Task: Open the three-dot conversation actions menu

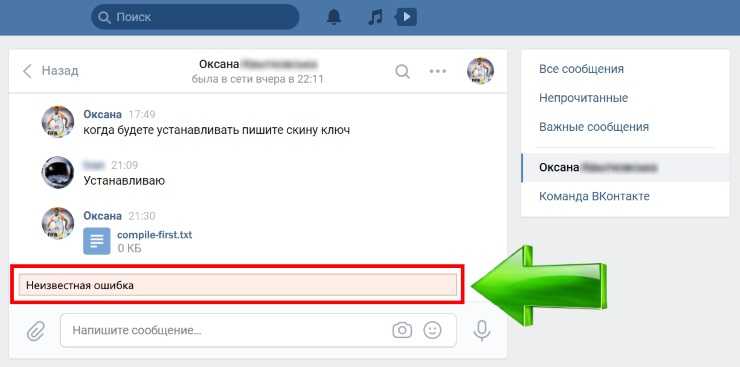Action: tap(437, 72)
